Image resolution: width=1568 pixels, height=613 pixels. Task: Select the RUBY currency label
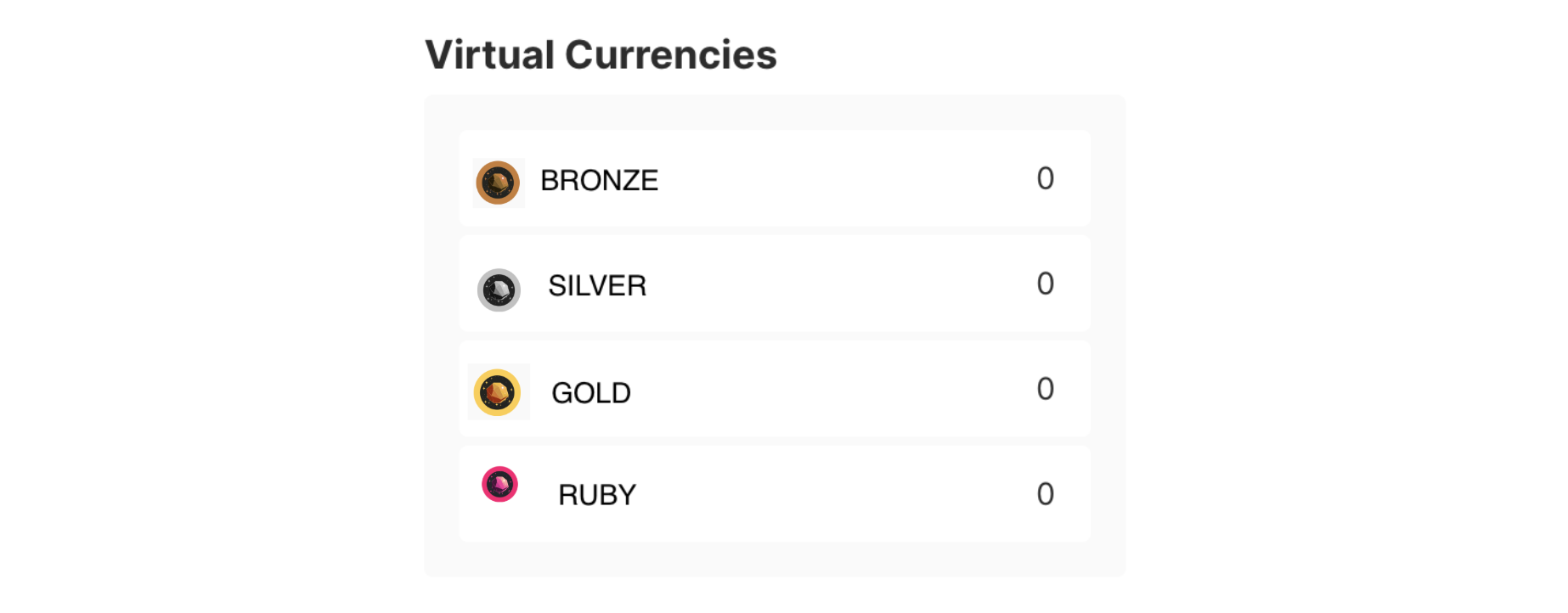[x=596, y=495]
